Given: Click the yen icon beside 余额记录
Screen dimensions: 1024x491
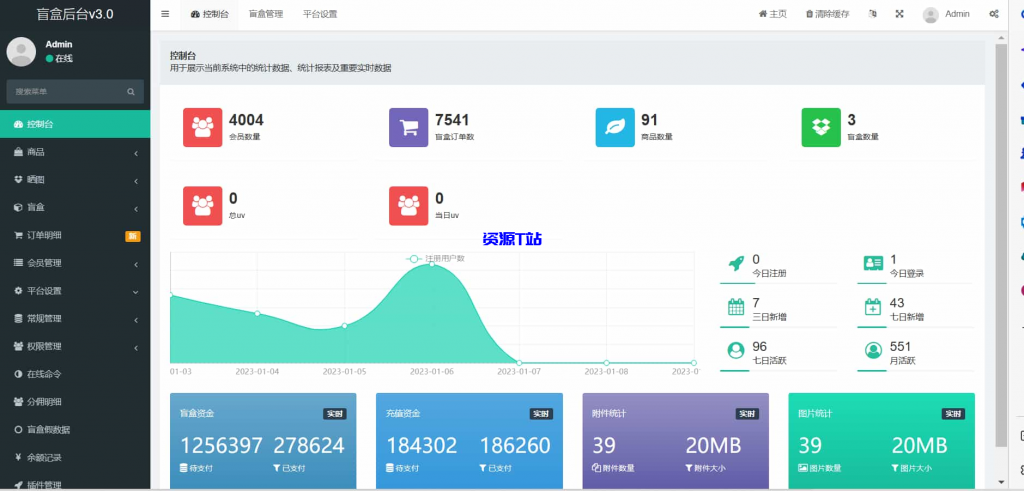Looking at the screenshot, I should [x=18, y=458].
